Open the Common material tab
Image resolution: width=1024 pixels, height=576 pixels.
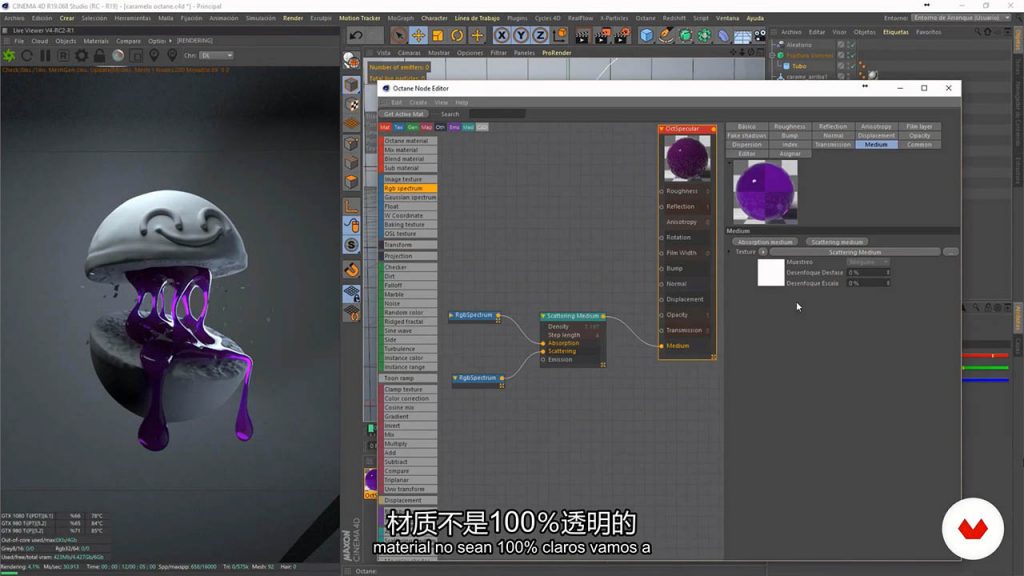pyautogui.click(x=919, y=144)
